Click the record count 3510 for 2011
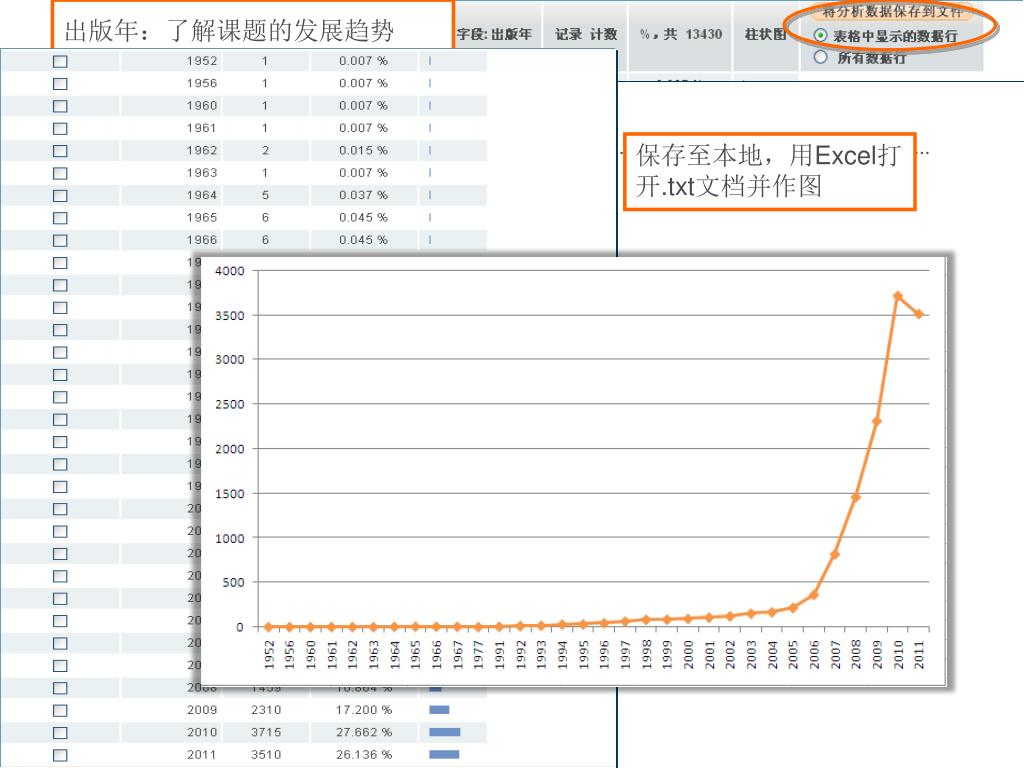 [266, 754]
